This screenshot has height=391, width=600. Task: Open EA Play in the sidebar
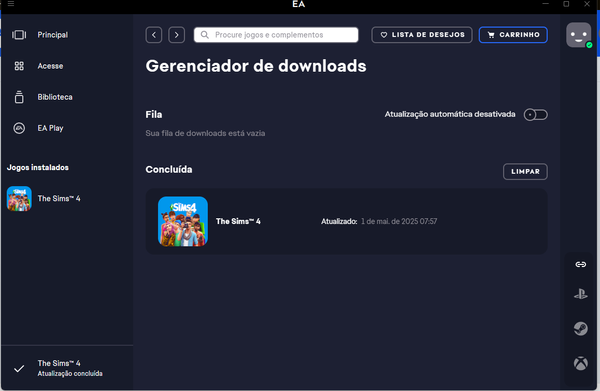[x=50, y=128]
